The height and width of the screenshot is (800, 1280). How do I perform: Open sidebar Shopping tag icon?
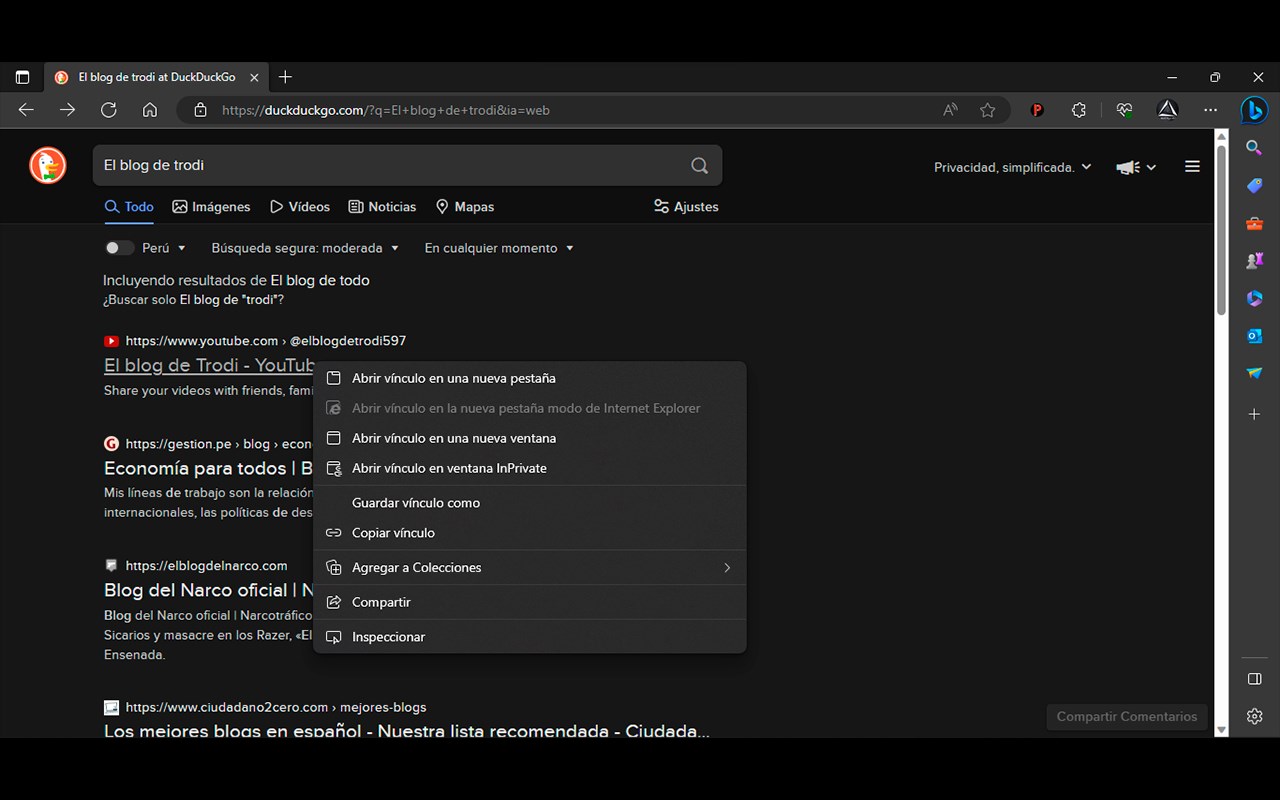(1254, 186)
